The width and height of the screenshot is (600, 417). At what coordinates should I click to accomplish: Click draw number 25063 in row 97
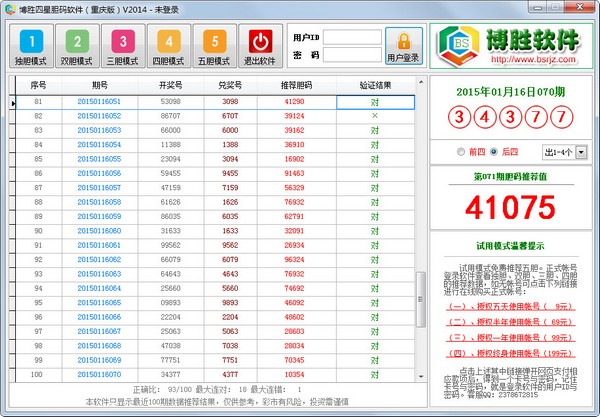[x=171, y=331]
